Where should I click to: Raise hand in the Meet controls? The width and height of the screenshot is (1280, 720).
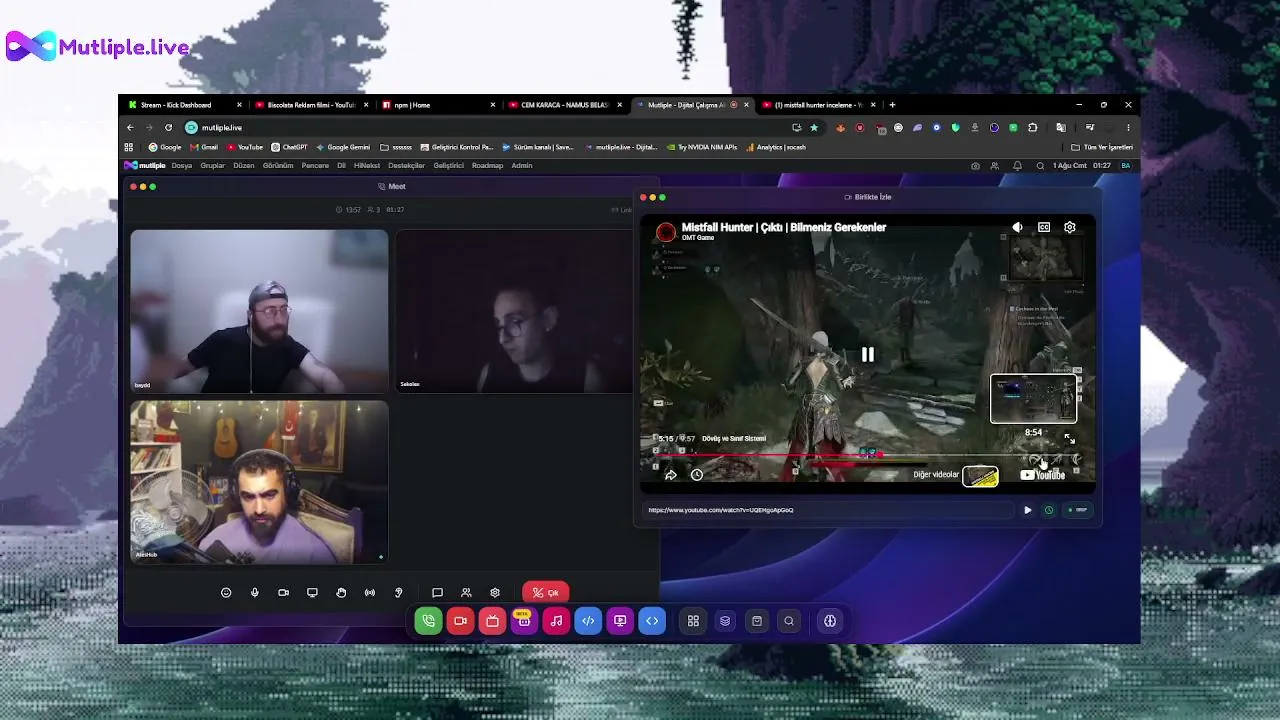pos(341,593)
